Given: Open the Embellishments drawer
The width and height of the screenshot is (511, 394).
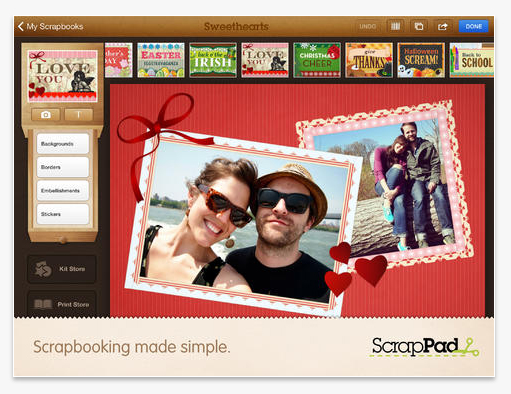Looking at the screenshot, I should click(x=63, y=191).
